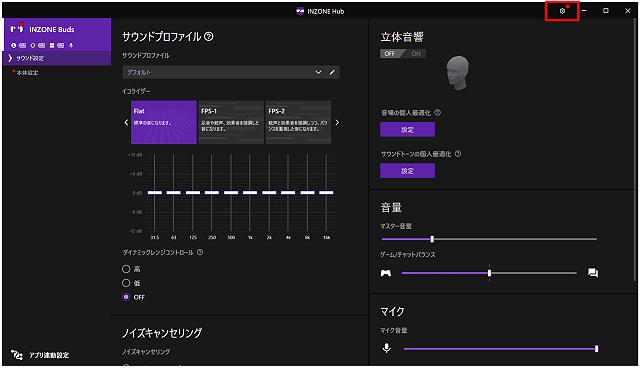The image size is (640, 368).
Task: Open サウンド設定 sidebar item
Action: [x=57, y=58]
